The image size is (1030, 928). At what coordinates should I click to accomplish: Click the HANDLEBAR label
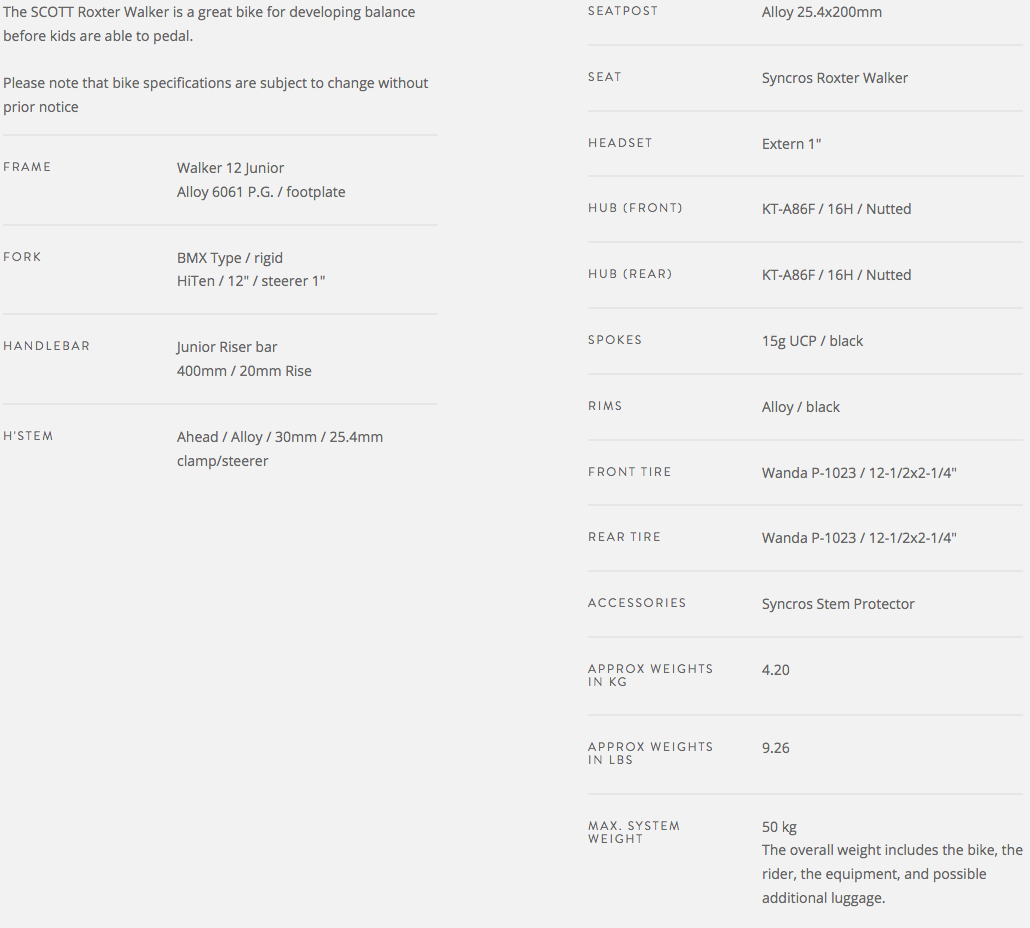click(46, 346)
